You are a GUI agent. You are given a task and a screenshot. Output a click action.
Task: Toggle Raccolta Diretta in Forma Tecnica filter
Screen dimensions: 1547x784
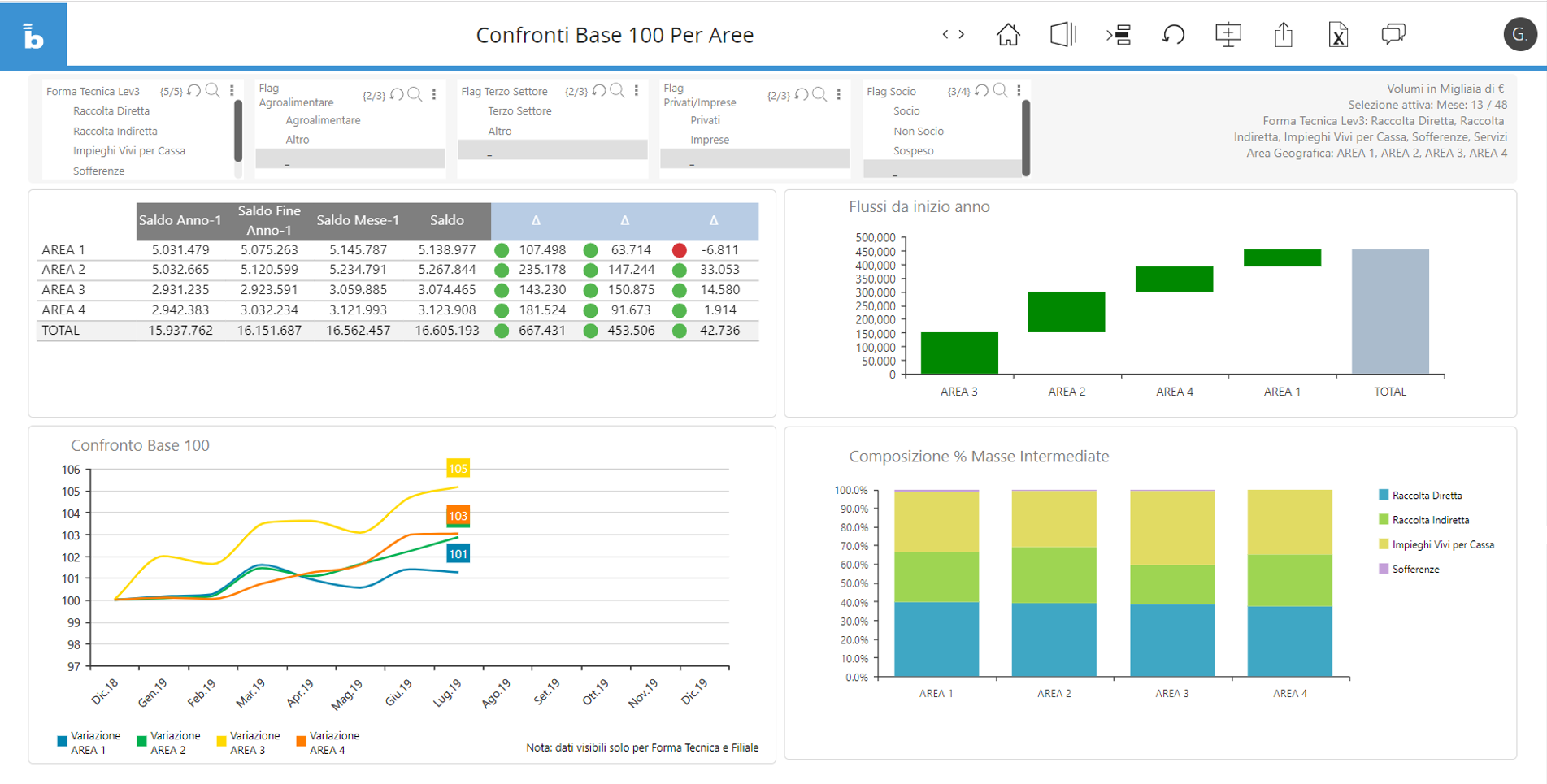[111, 111]
